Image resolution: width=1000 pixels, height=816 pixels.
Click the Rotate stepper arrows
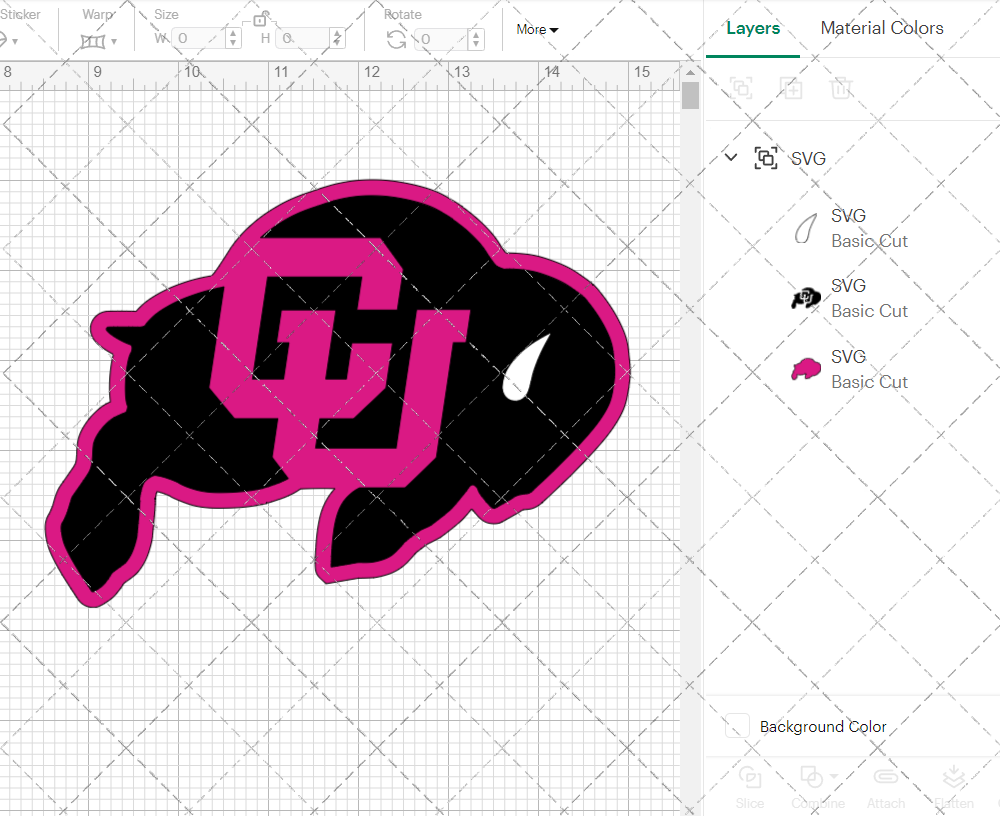(476, 39)
